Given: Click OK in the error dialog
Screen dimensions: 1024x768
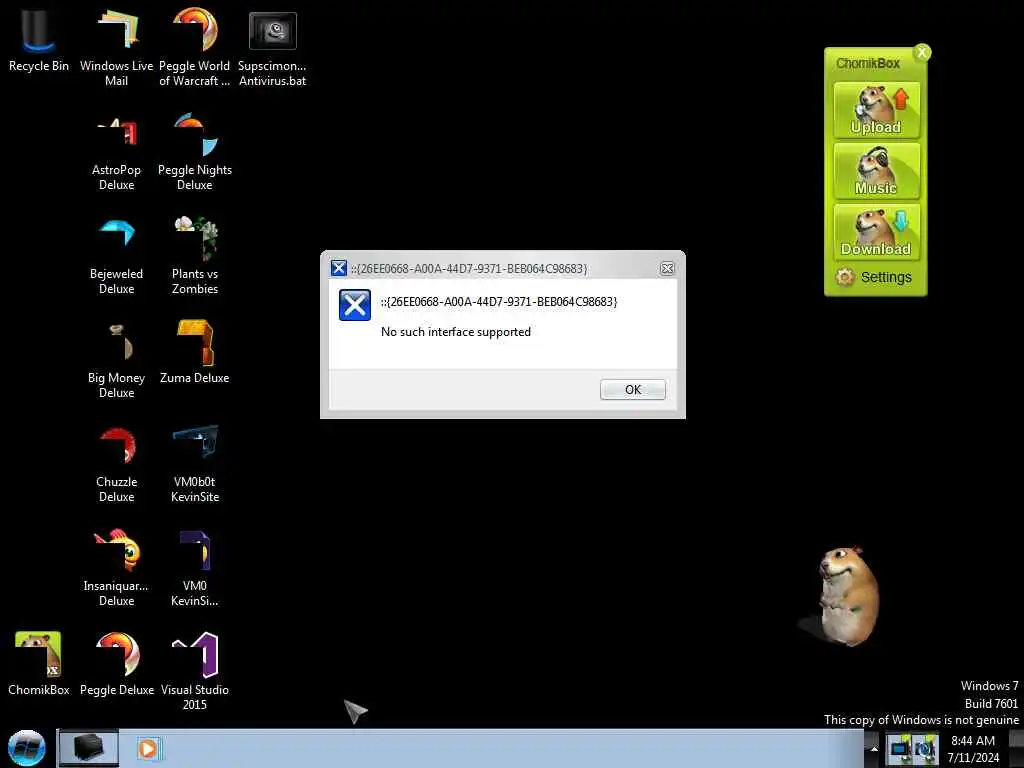Looking at the screenshot, I should 633,389.
